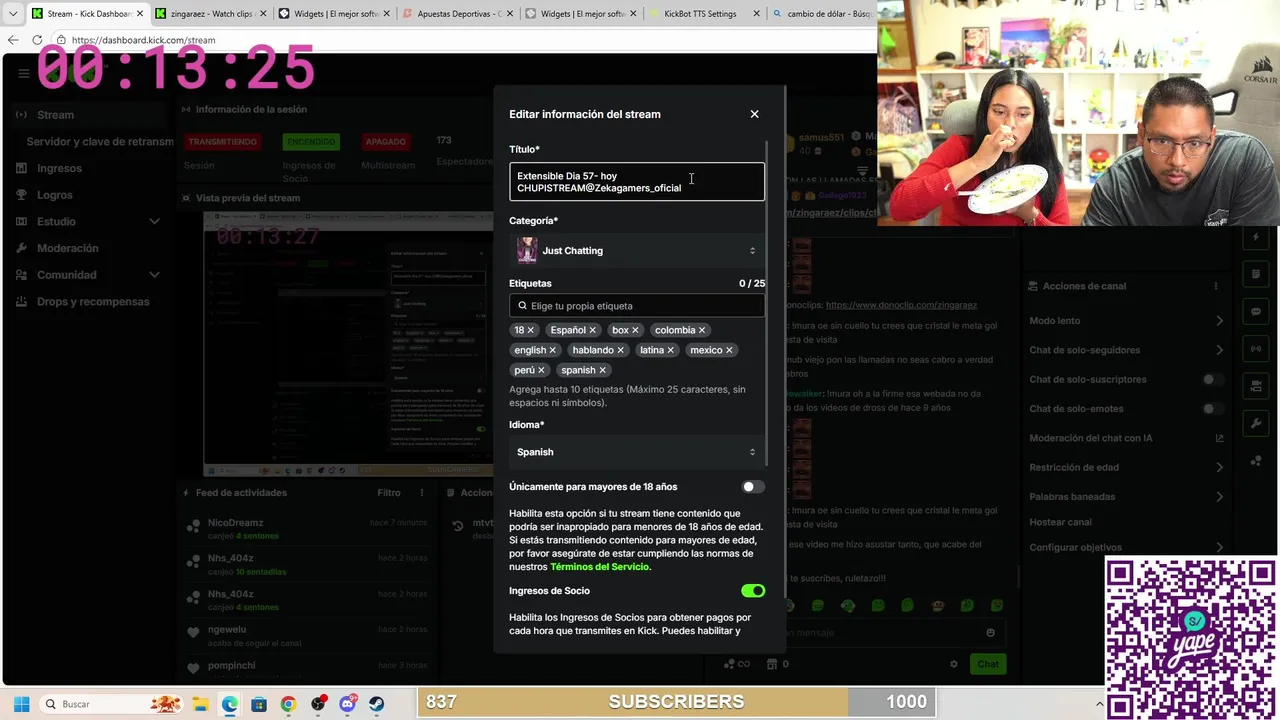Go back in the browser
The image size is (1280, 720).
click(13, 40)
